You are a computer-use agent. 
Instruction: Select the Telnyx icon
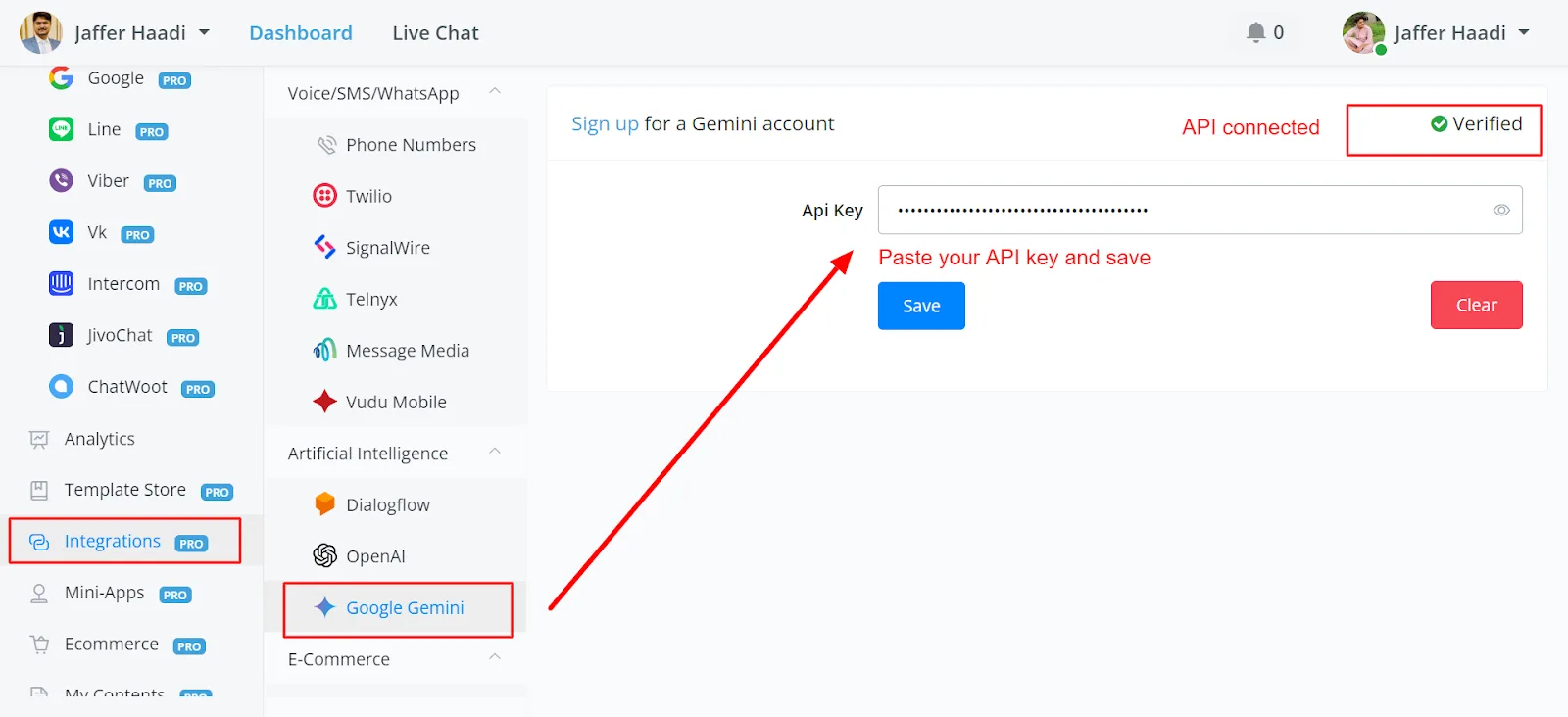(324, 299)
